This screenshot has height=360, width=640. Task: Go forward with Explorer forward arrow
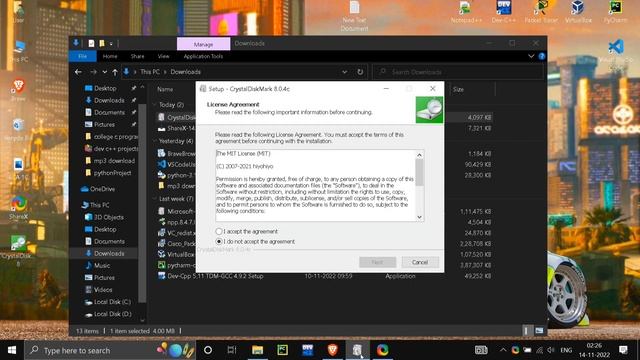(93, 72)
